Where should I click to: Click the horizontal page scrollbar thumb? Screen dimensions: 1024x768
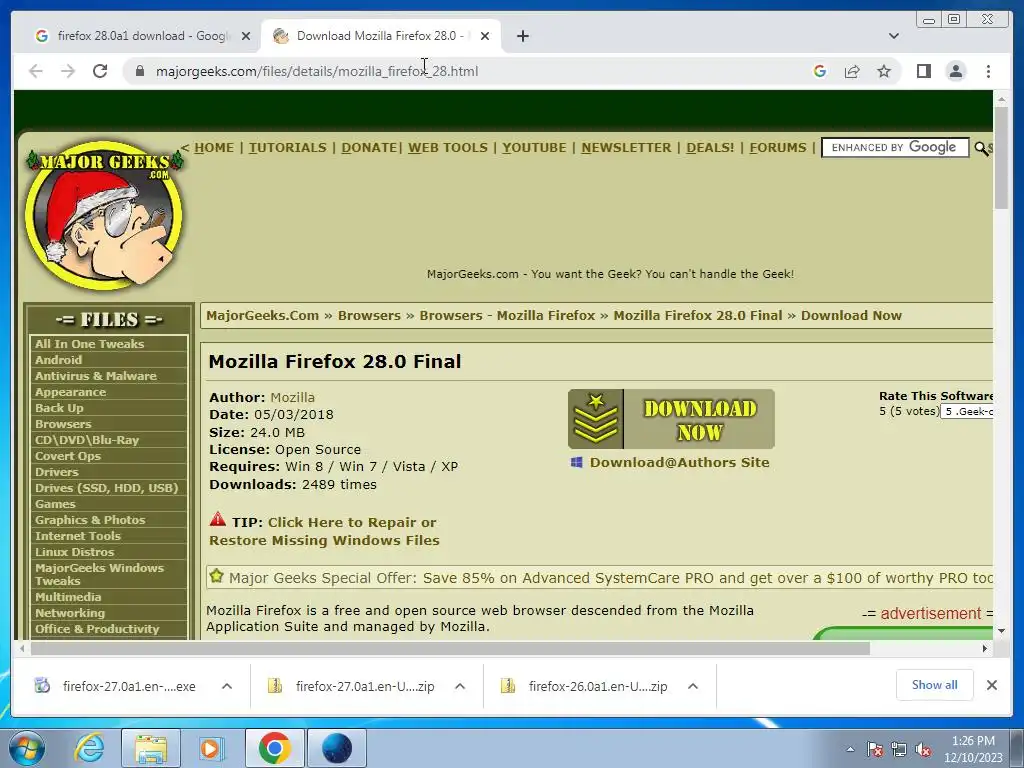[x=450, y=648]
